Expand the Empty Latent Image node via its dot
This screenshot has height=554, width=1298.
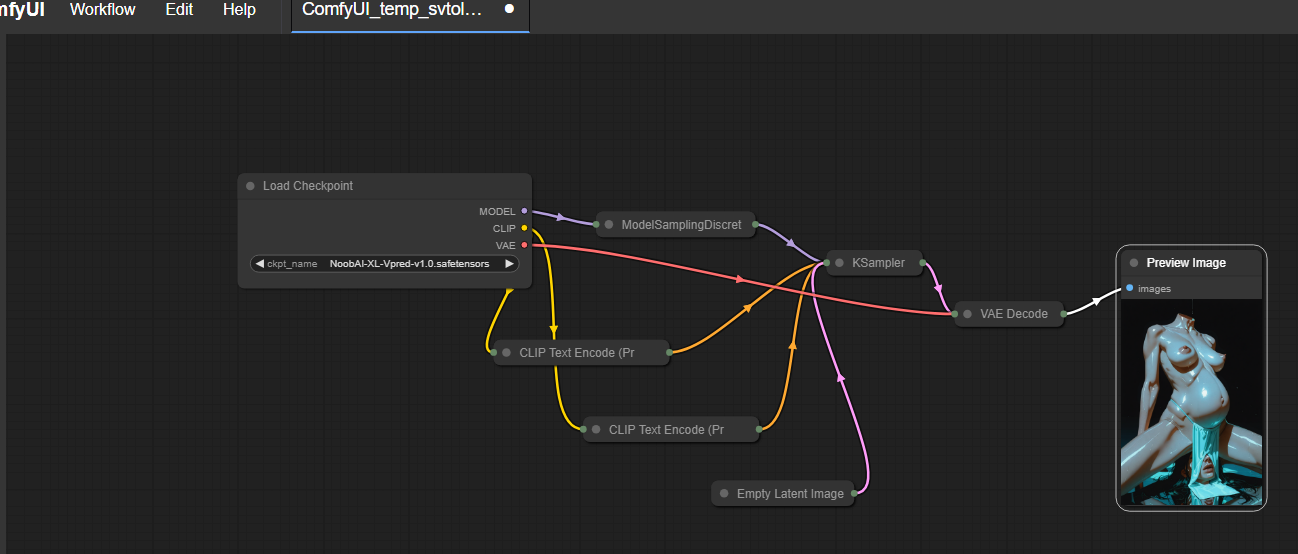click(723, 494)
